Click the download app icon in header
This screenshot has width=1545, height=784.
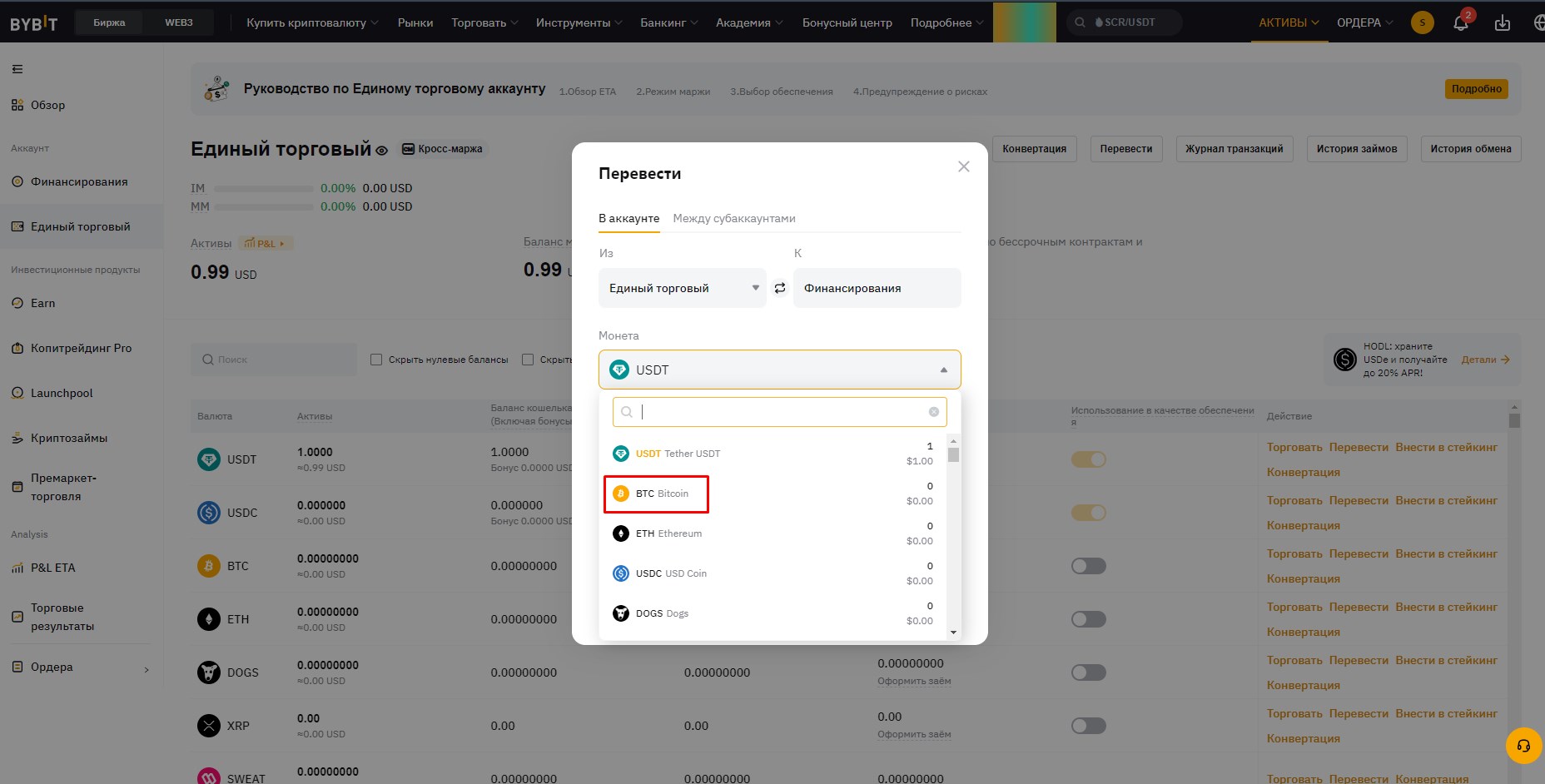coord(1502,22)
